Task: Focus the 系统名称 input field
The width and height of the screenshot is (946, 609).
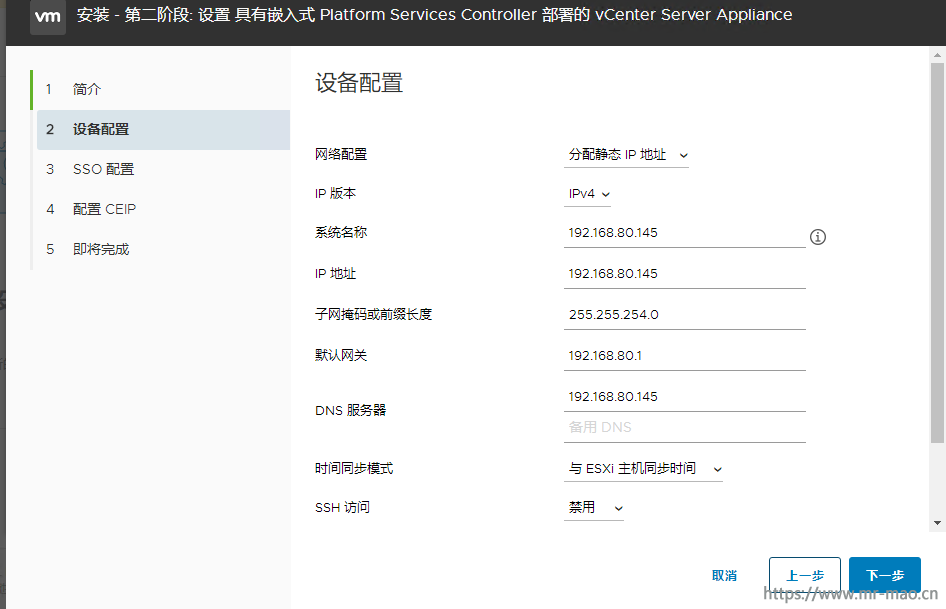Action: (x=685, y=234)
